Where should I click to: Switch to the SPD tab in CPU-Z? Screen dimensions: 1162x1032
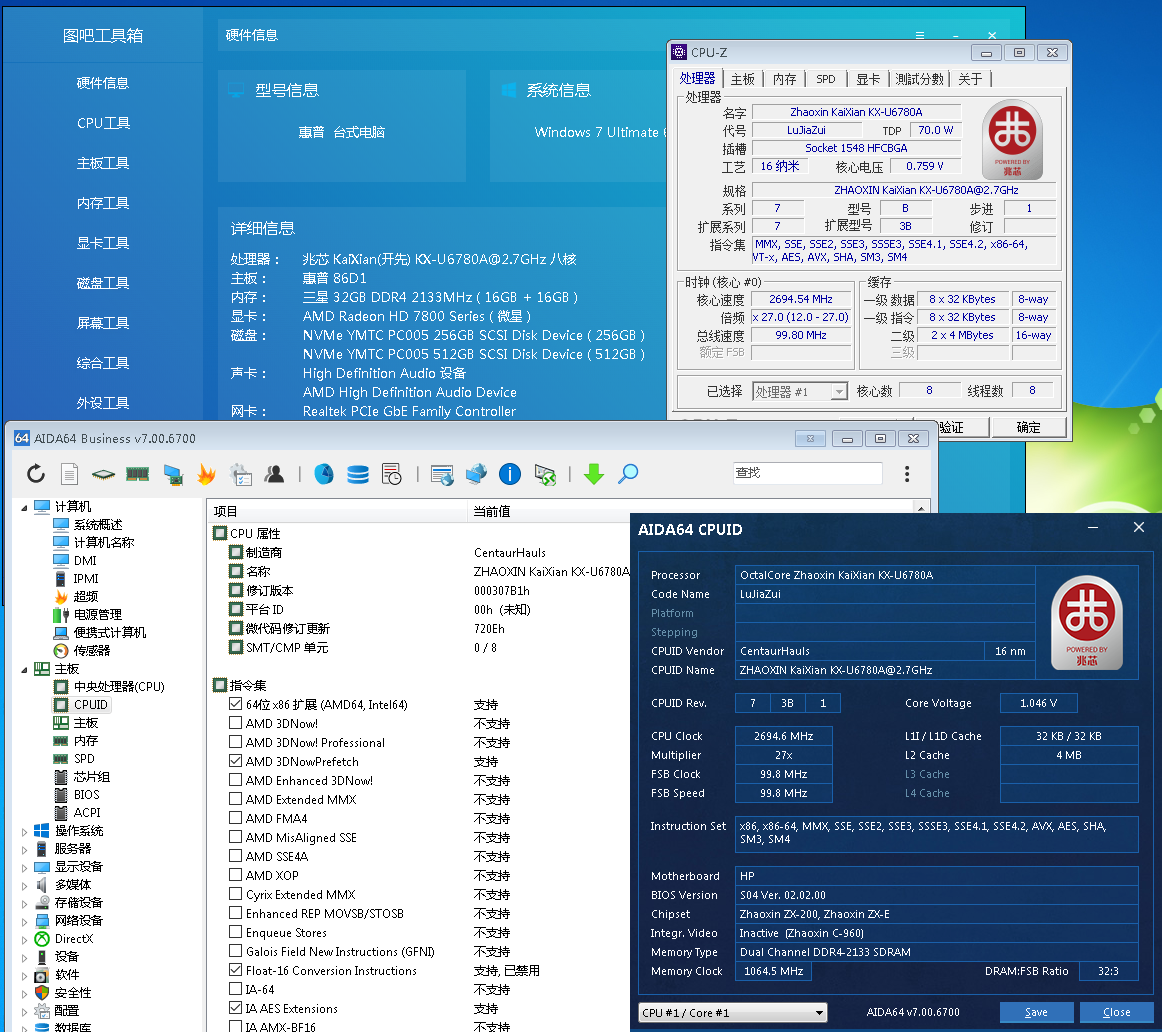826,79
